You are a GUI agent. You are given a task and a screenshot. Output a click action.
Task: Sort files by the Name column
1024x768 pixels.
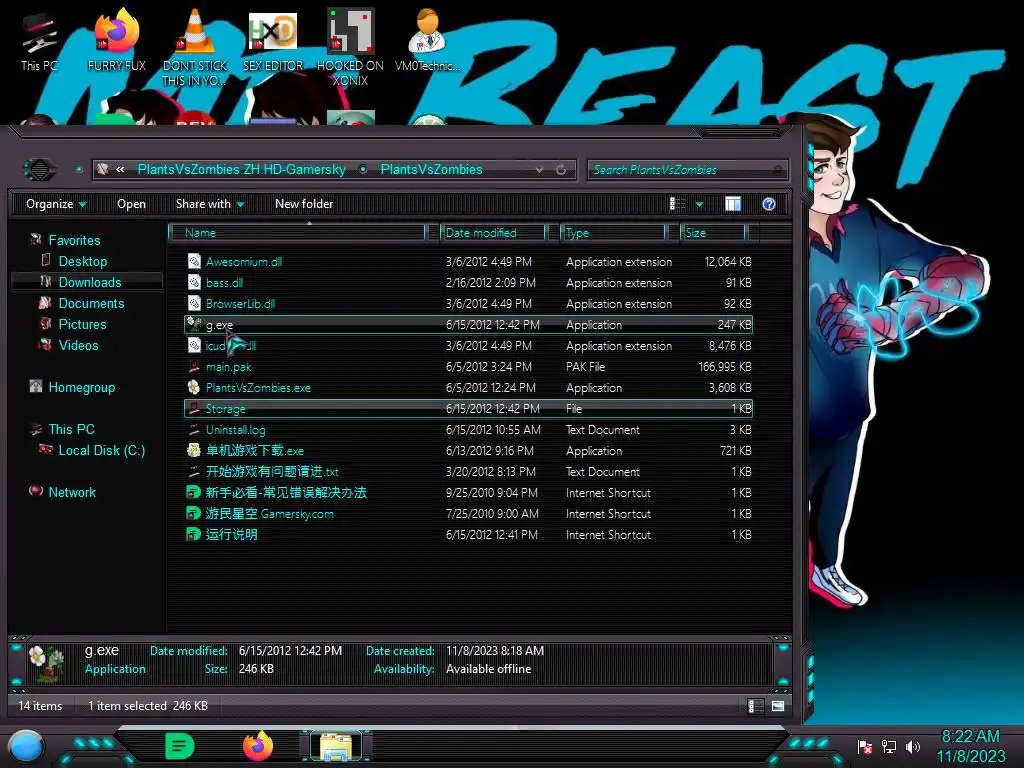(x=297, y=232)
